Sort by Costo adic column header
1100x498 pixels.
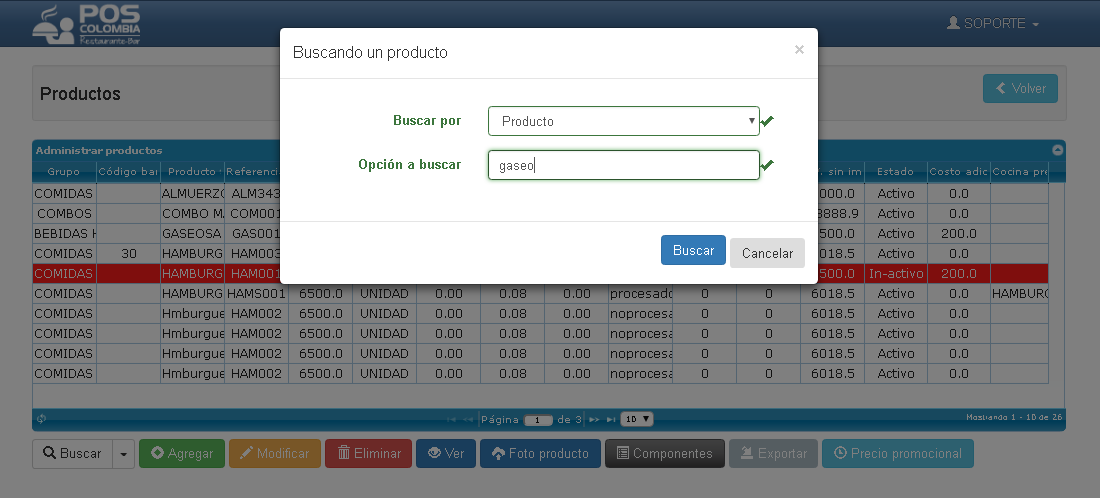[x=958, y=172]
